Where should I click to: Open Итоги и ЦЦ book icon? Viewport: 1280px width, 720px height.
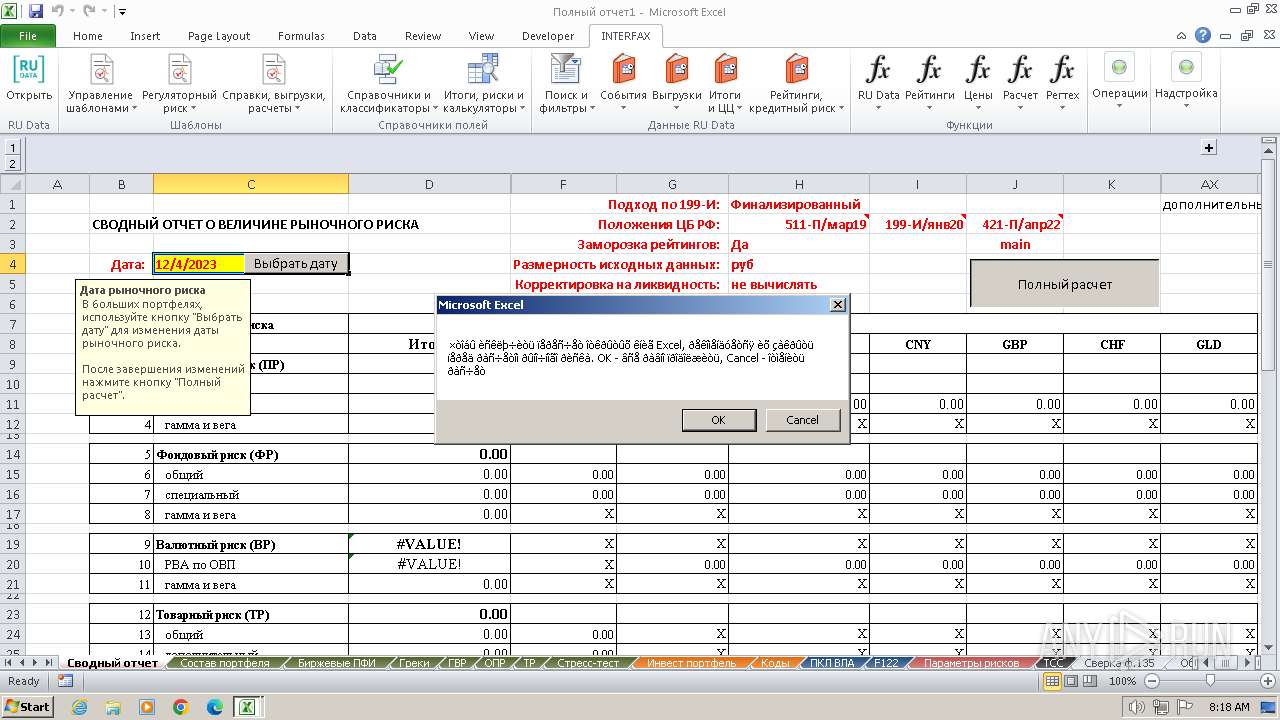(x=725, y=70)
